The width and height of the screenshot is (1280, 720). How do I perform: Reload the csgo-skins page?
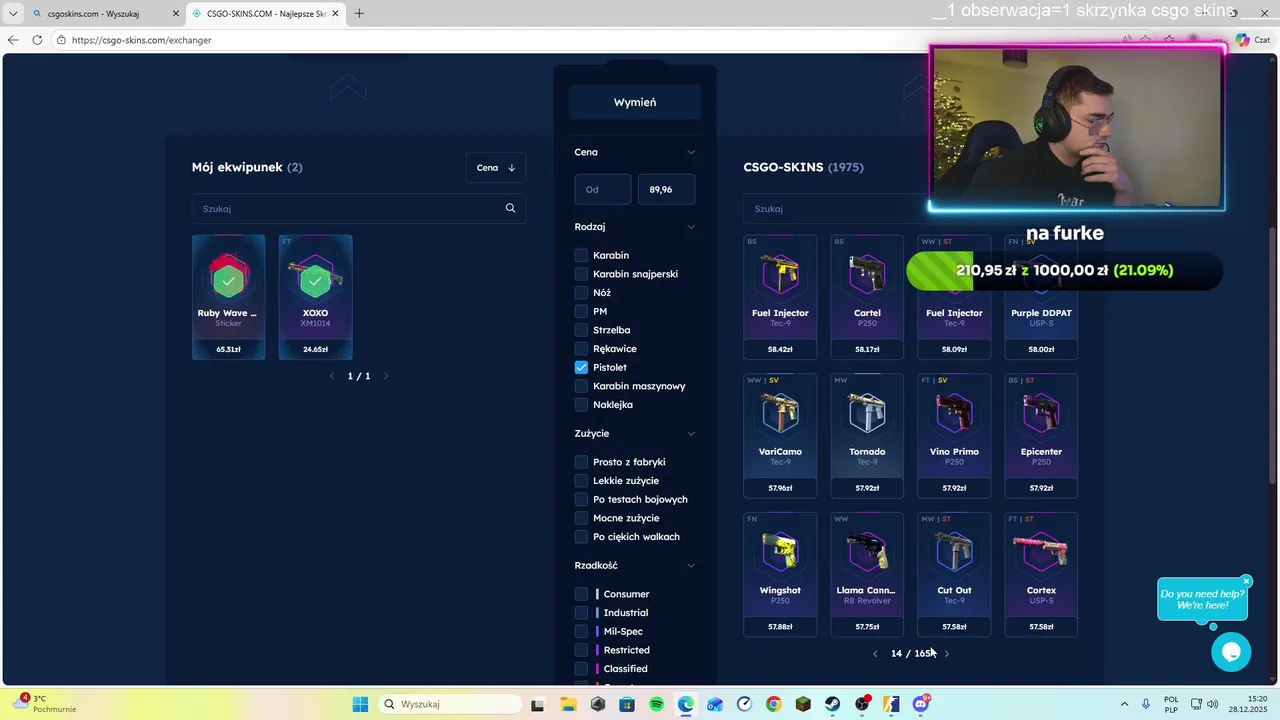(37, 40)
